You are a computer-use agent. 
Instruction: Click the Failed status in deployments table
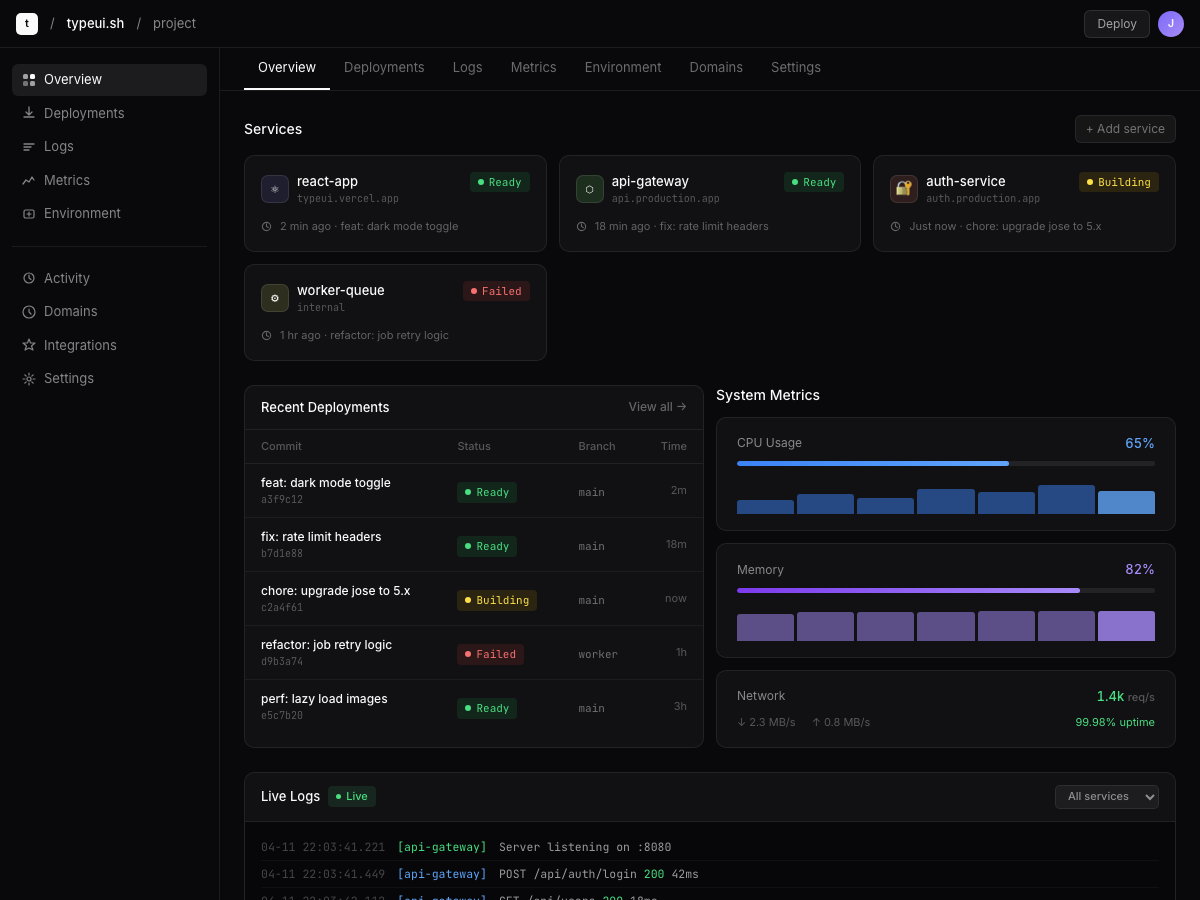click(x=490, y=654)
